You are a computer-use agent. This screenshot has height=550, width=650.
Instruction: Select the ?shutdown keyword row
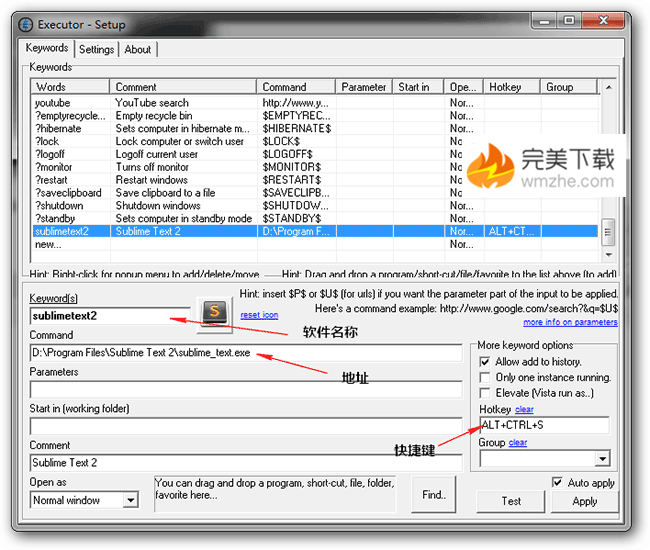[x=315, y=206]
